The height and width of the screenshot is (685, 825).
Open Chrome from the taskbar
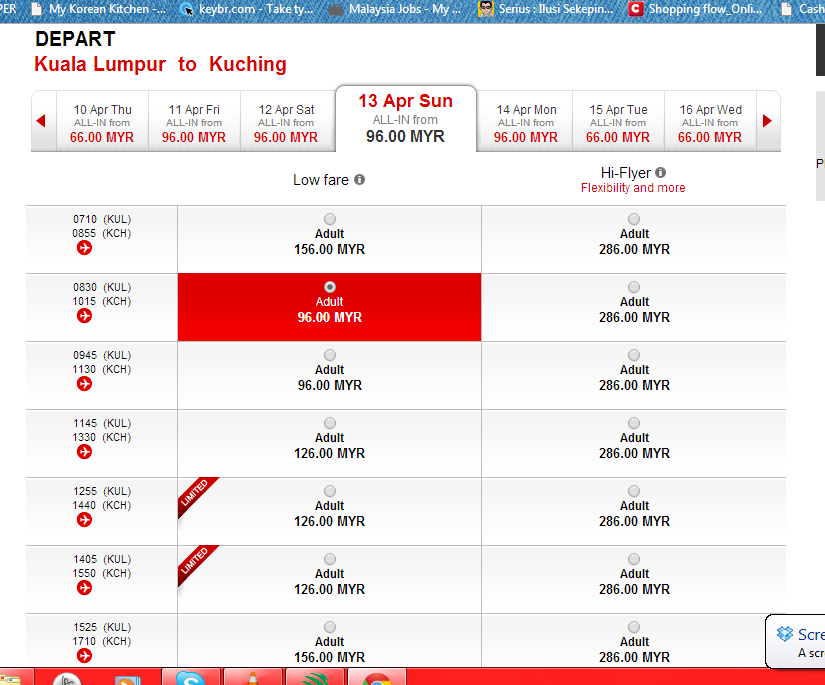point(377,678)
